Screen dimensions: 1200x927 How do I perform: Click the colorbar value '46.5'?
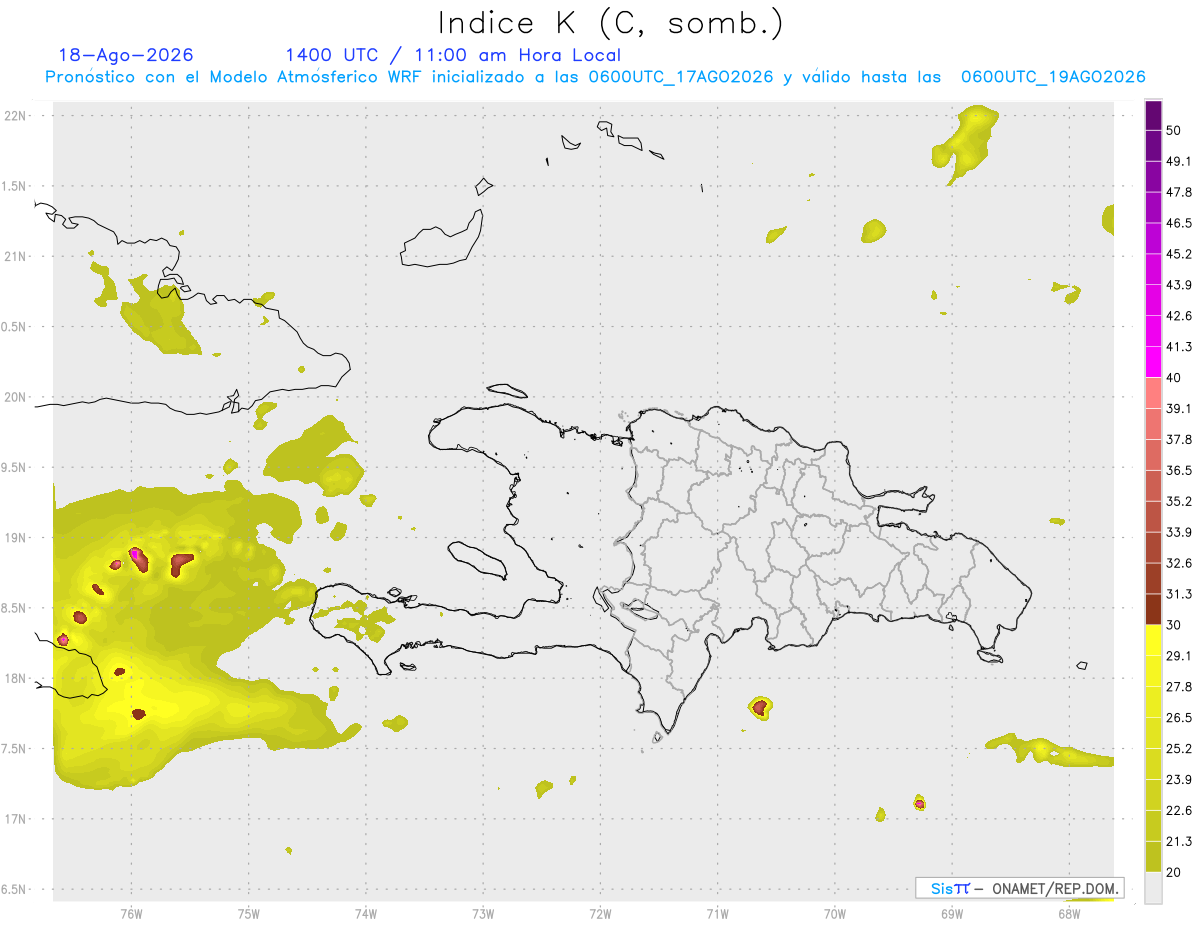click(1179, 223)
